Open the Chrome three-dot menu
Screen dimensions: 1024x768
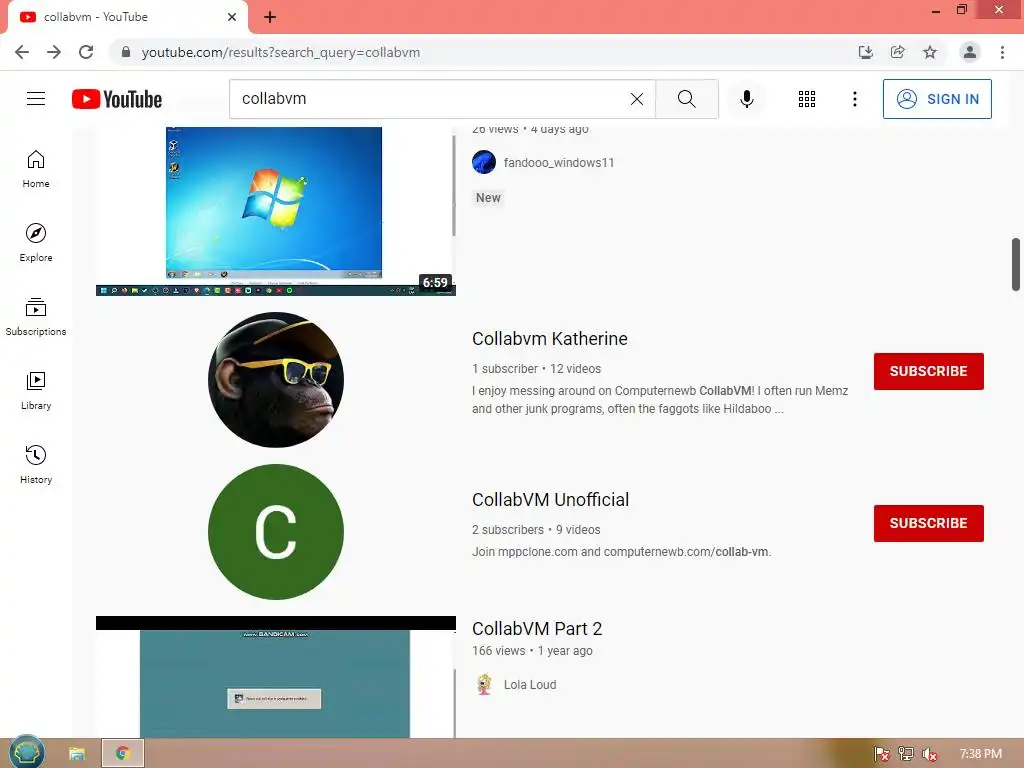pos(1002,52)
